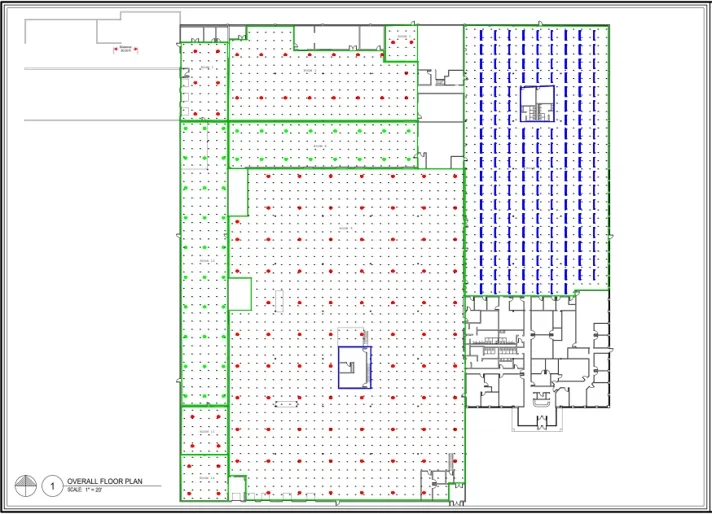The width and height of the screenshot is (712, 514).
Task: Click the blue-outlined stair core in blue-fixture room
Action: point(537,104)
